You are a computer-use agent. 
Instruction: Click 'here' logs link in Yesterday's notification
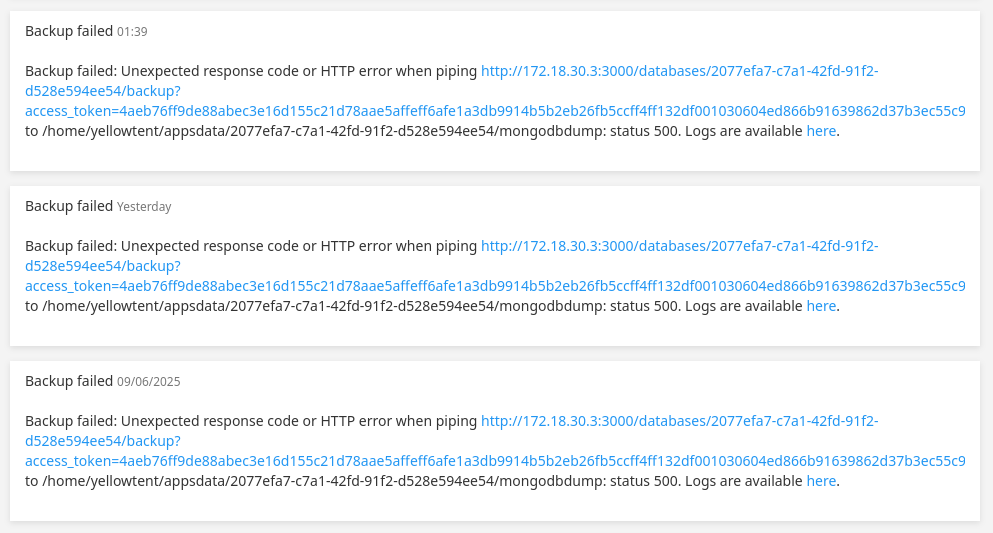tap(821, 306)
